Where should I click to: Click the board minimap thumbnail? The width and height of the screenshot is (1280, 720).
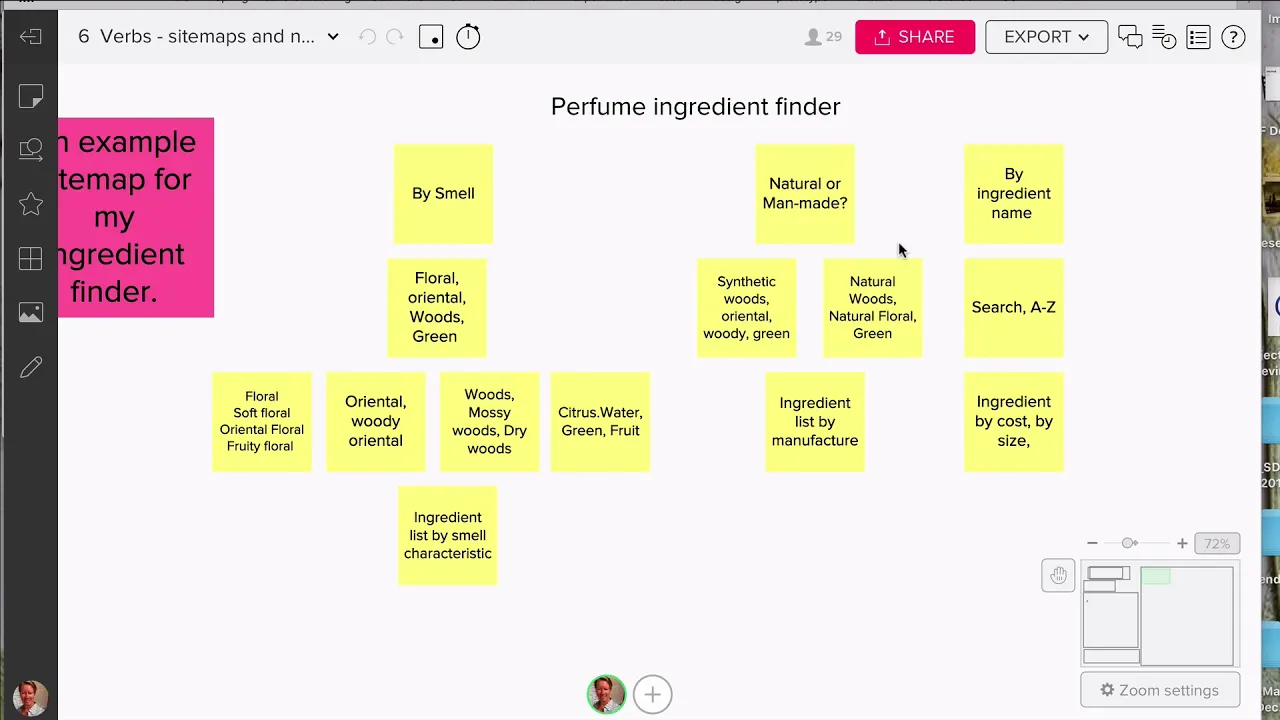(1160, 615)
